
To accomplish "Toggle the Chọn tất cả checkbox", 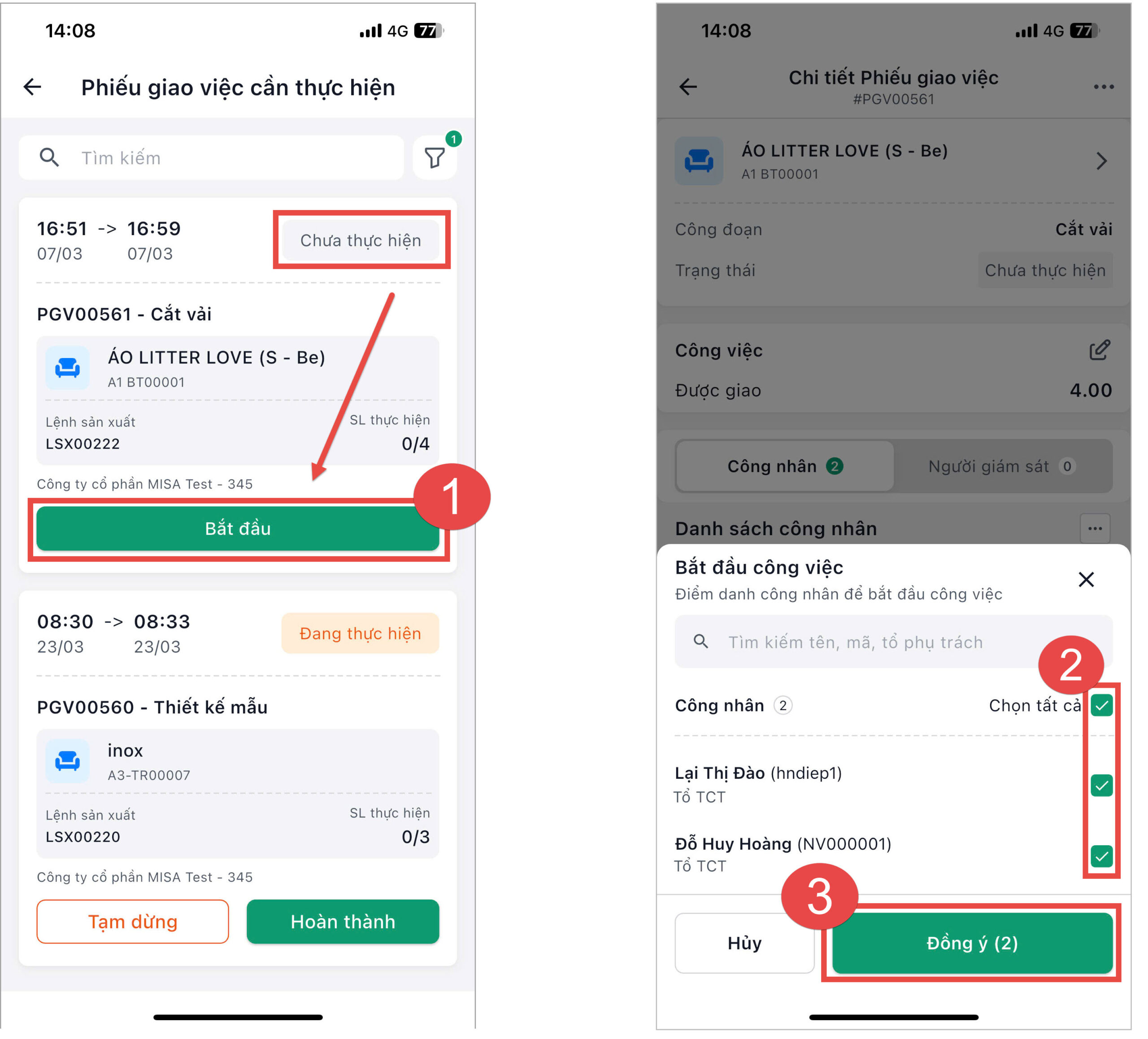I will pos(1102,706).
